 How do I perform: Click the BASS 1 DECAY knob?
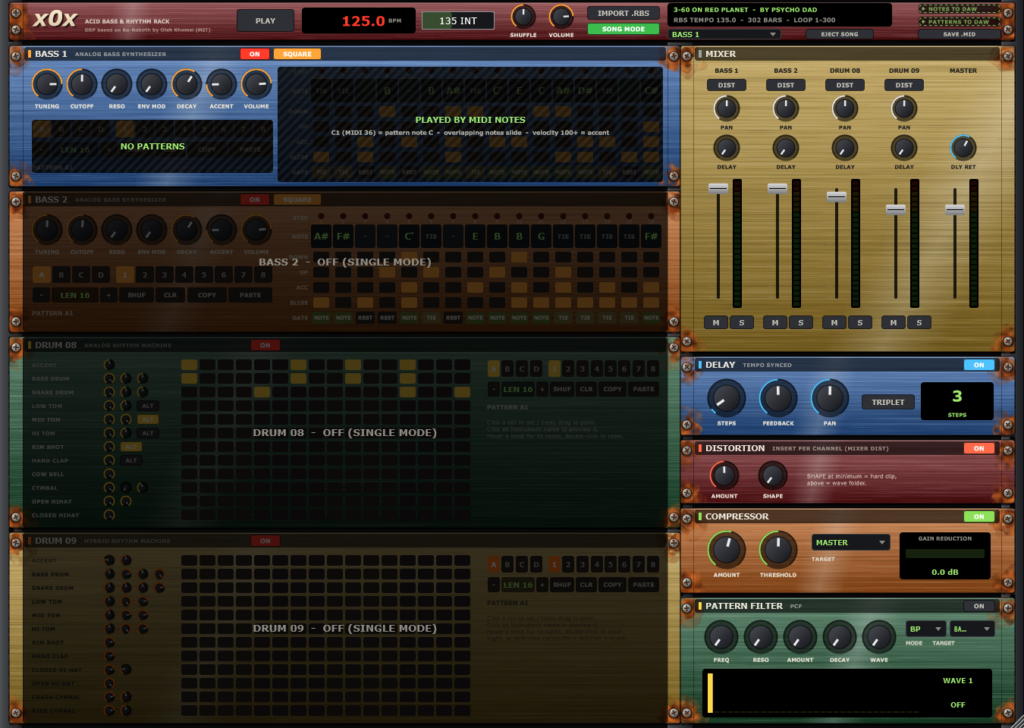[186, 84]
